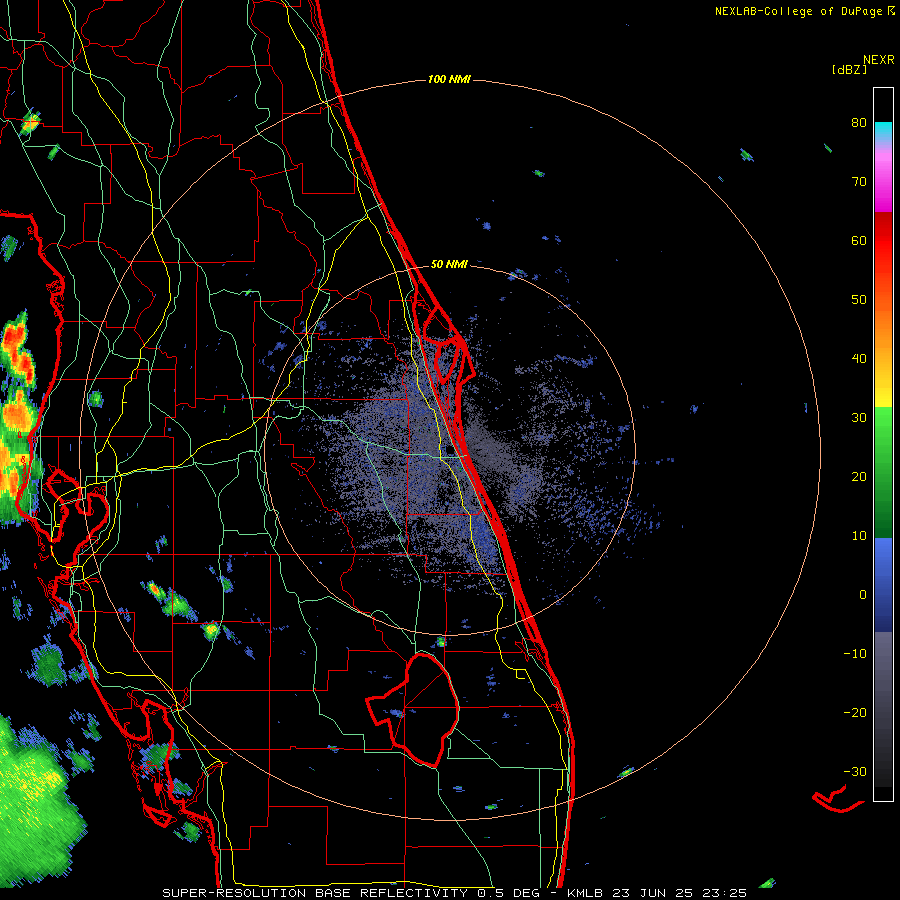Screen dimensions: 900x900
Task: Click the '100 NMI' range ring label
Action: [x=449, y=79]
